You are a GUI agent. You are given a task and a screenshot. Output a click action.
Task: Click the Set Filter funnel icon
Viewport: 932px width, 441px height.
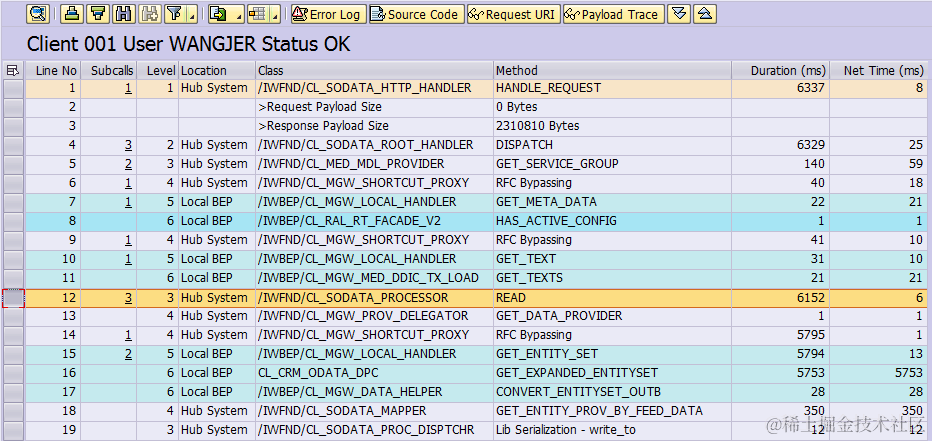[174, 14]
